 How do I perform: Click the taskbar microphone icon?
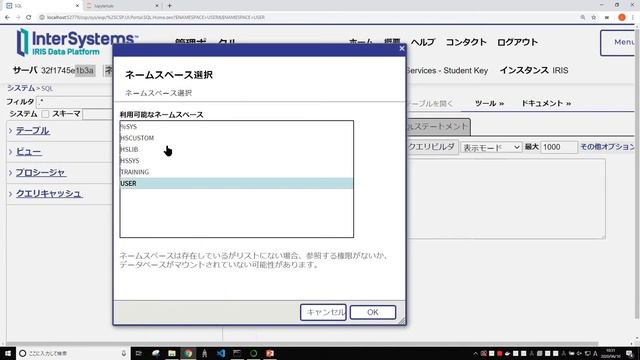pyautogui.click(x=124, y=353)
